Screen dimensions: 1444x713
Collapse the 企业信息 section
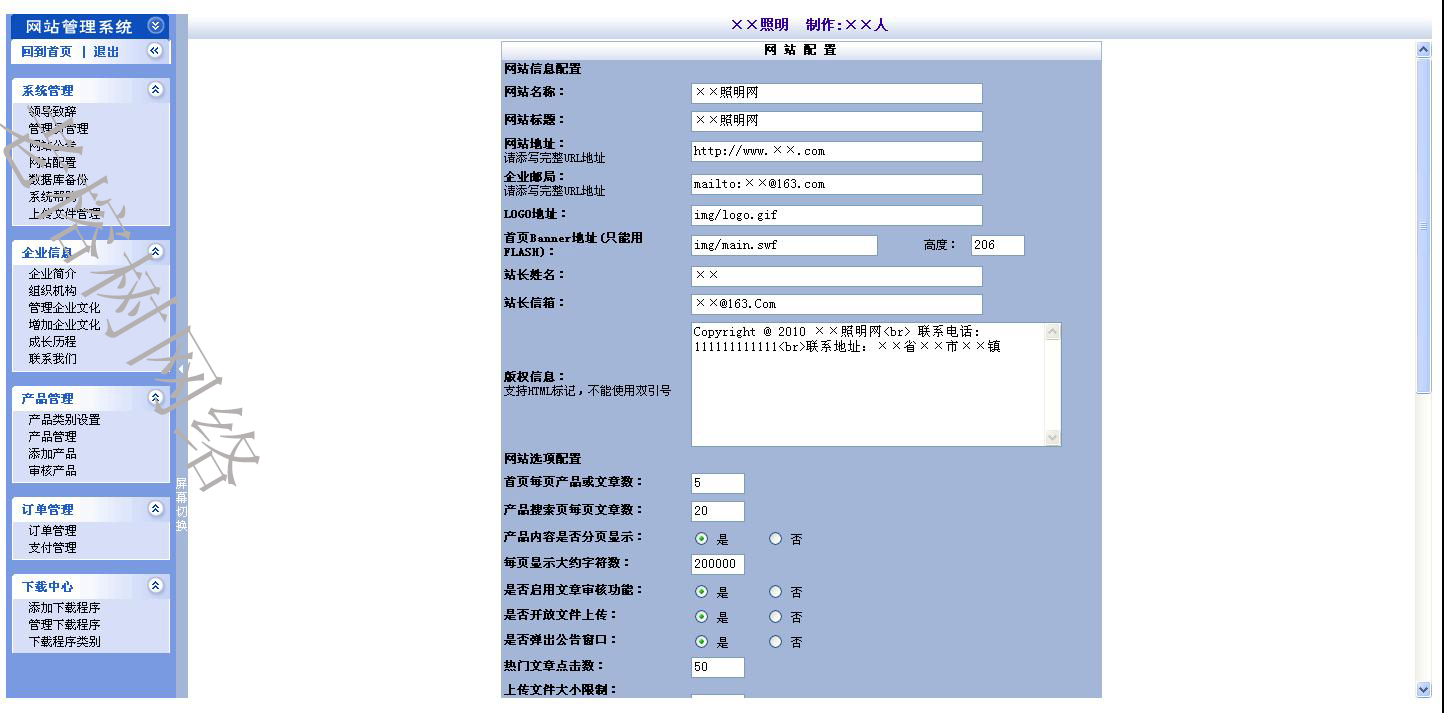coord(155,252)
